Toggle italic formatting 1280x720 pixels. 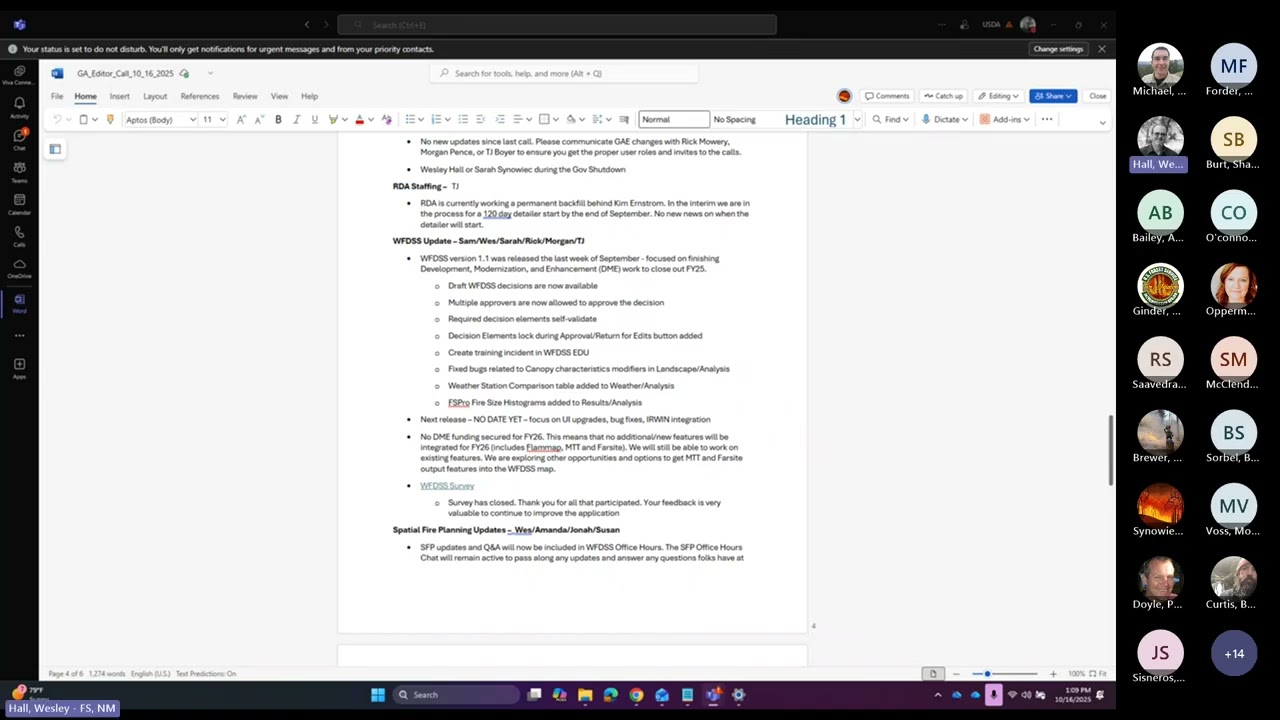click(296, 119)
